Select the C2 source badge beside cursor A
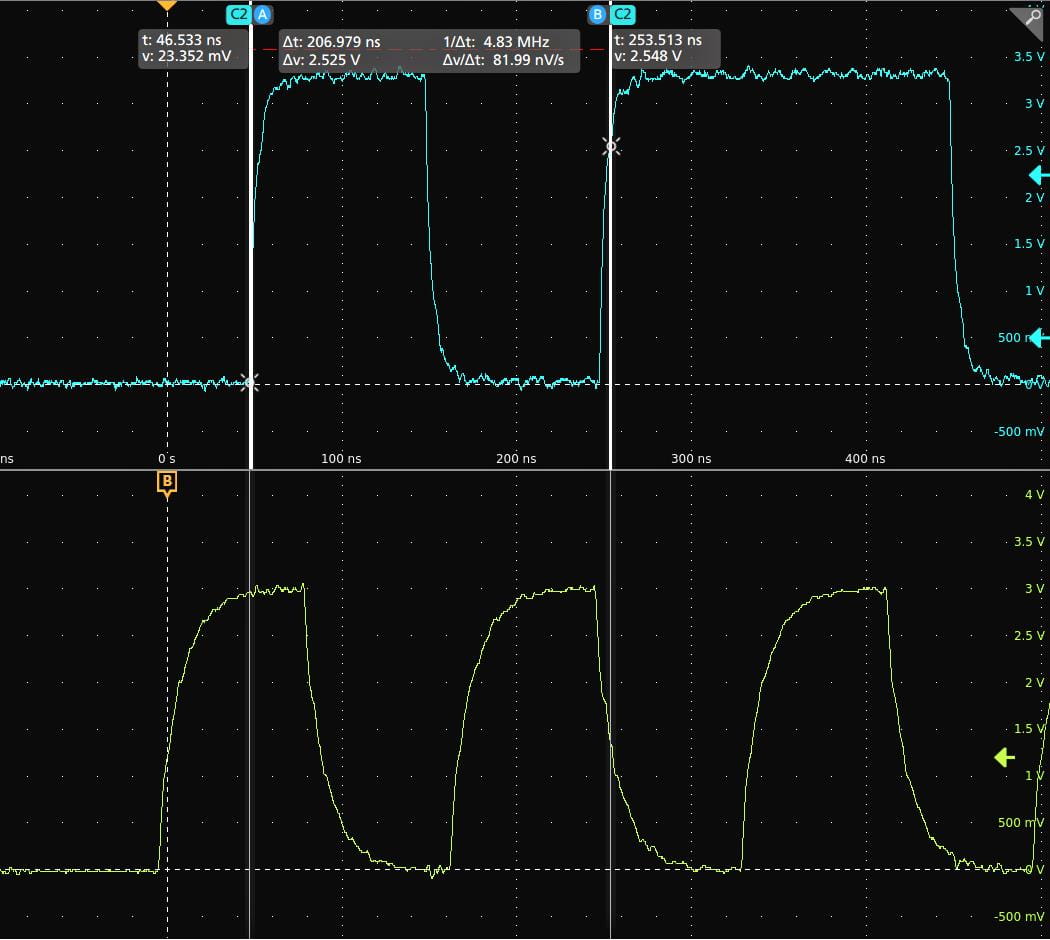The height and width of the screenshot is (940, 1050). 237,14
